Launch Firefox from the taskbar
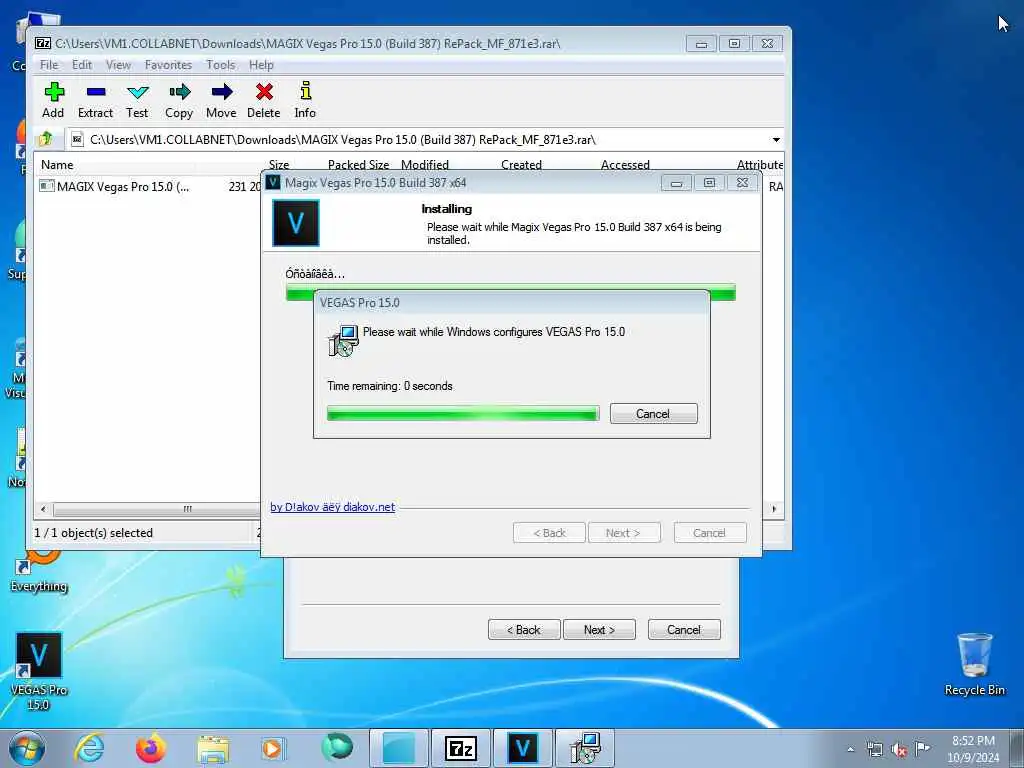Viewport: 1024px width, 768px height. 151,748
